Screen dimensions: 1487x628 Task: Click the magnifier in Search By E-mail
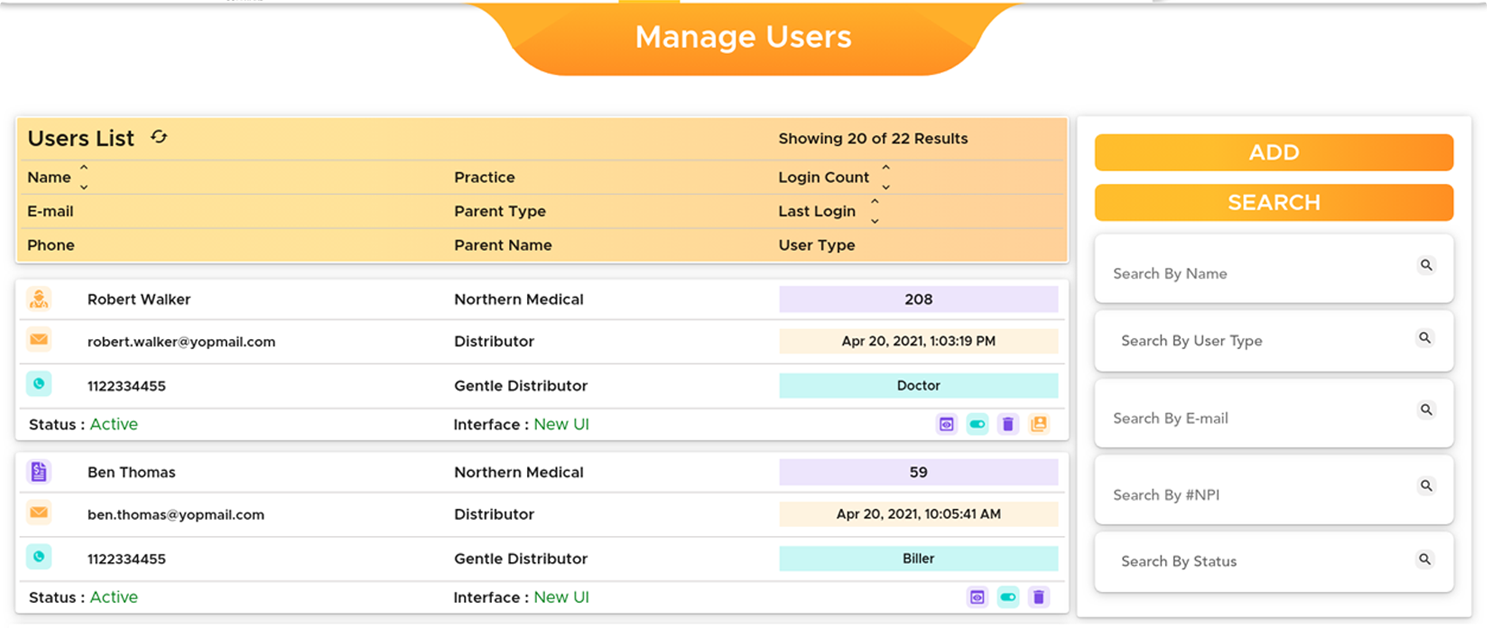pyautogui.click(x=1427, y=410)
